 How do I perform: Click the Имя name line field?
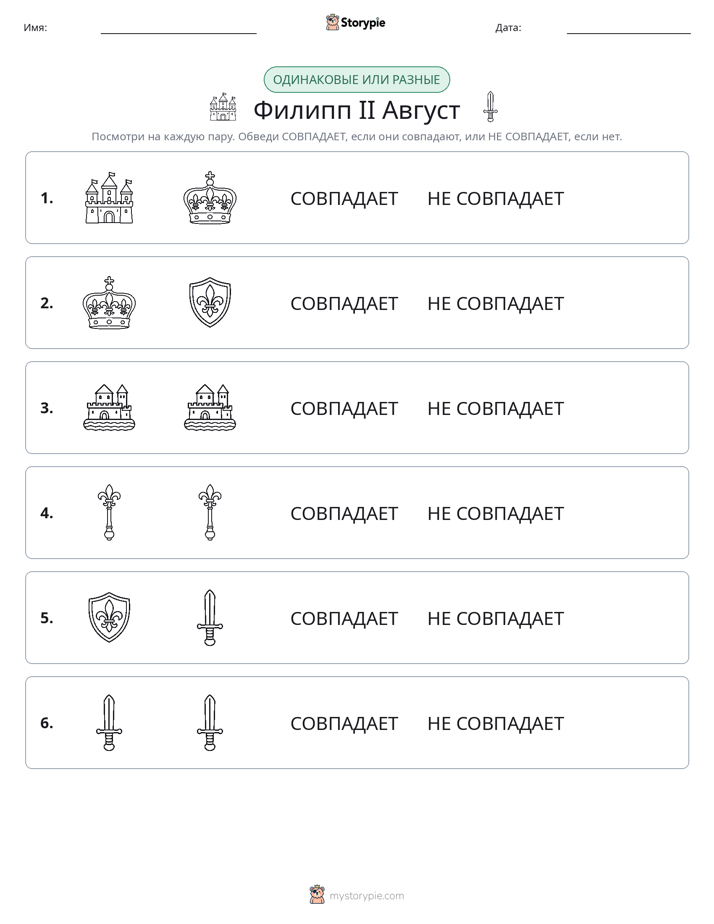178,27
